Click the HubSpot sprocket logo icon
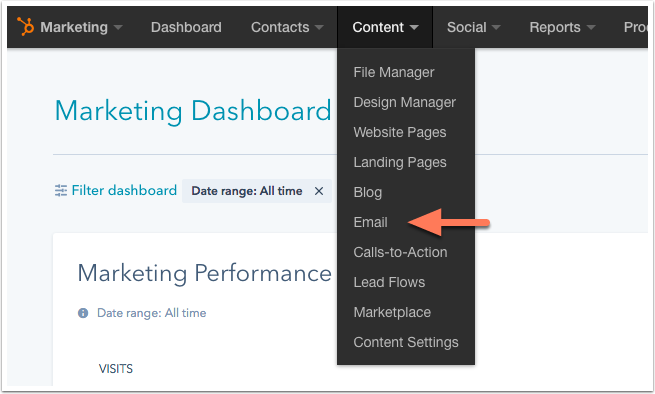Image resolution: width=655 pixels, height=394 pixels. [x=25, y=27]
